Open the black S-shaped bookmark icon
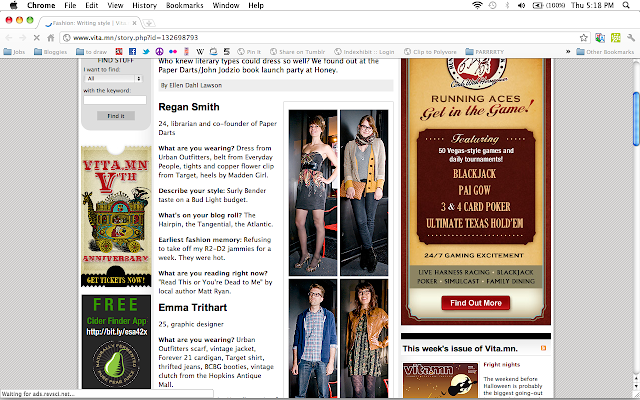 (x=227, y=51)
